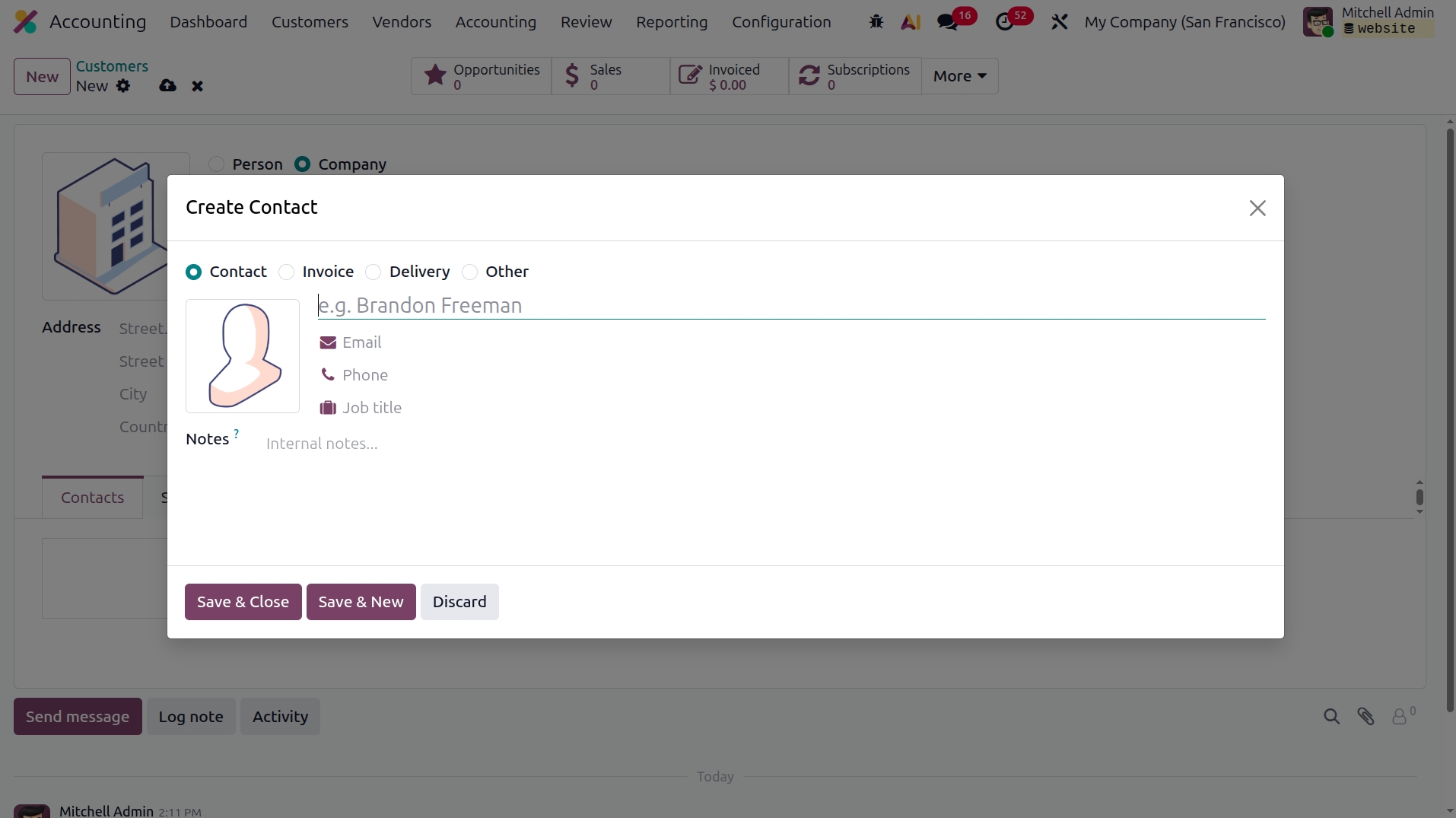The height and width of the screenshot is (818, 1456).
Task: Open the Configuration menu
Action: click(x=781, y=22)
